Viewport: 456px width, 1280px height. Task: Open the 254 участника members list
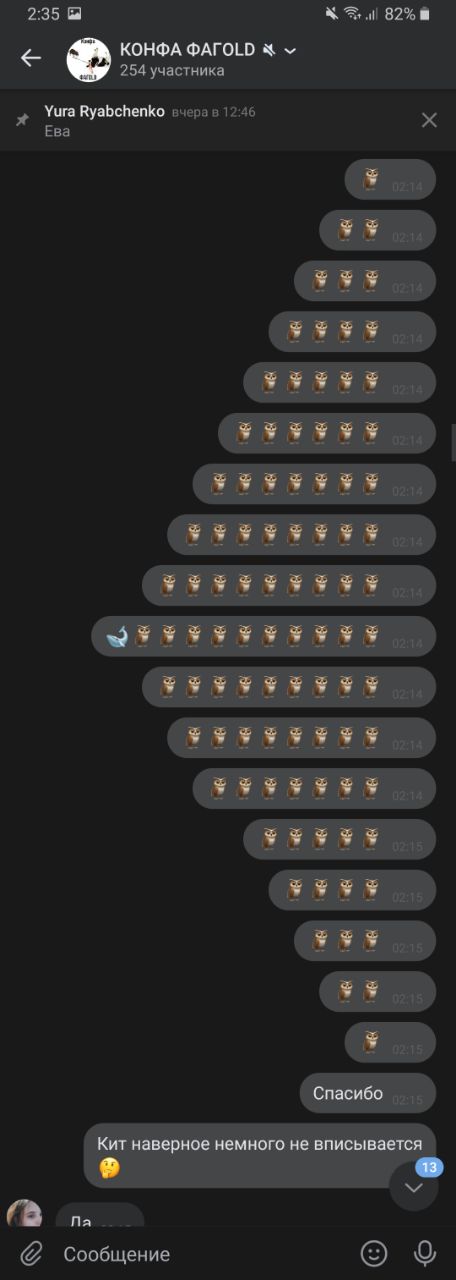pos(172,71)
